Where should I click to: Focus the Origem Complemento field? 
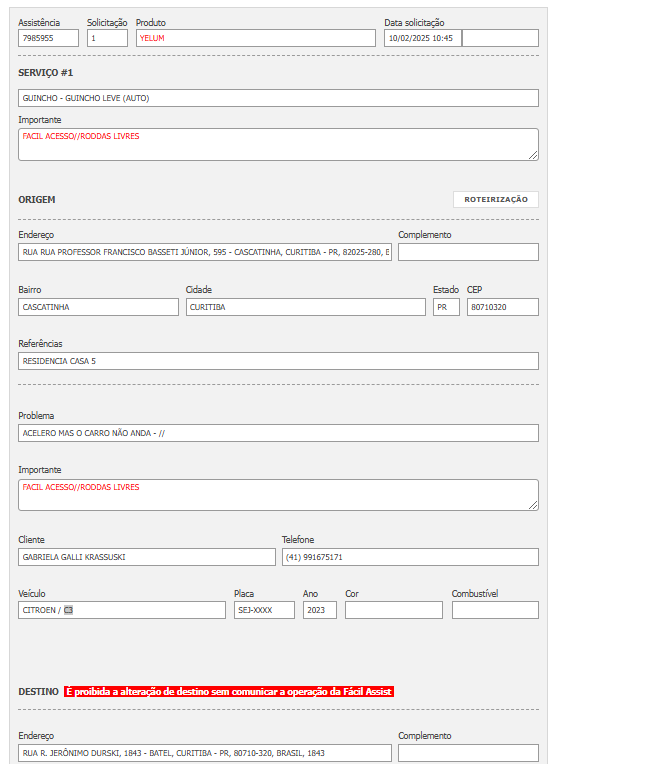(468, 252)
